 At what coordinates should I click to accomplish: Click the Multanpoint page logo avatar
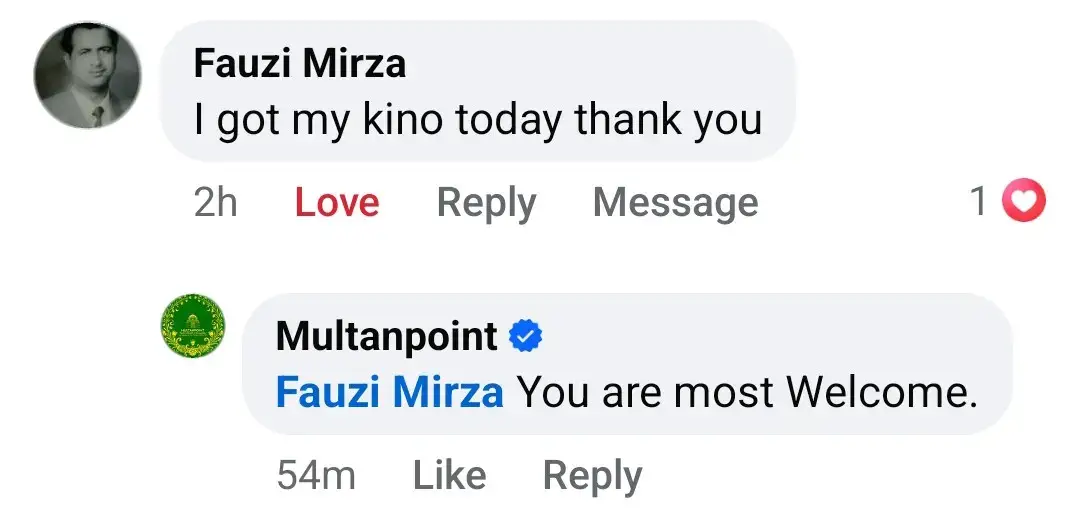point(194,327)
